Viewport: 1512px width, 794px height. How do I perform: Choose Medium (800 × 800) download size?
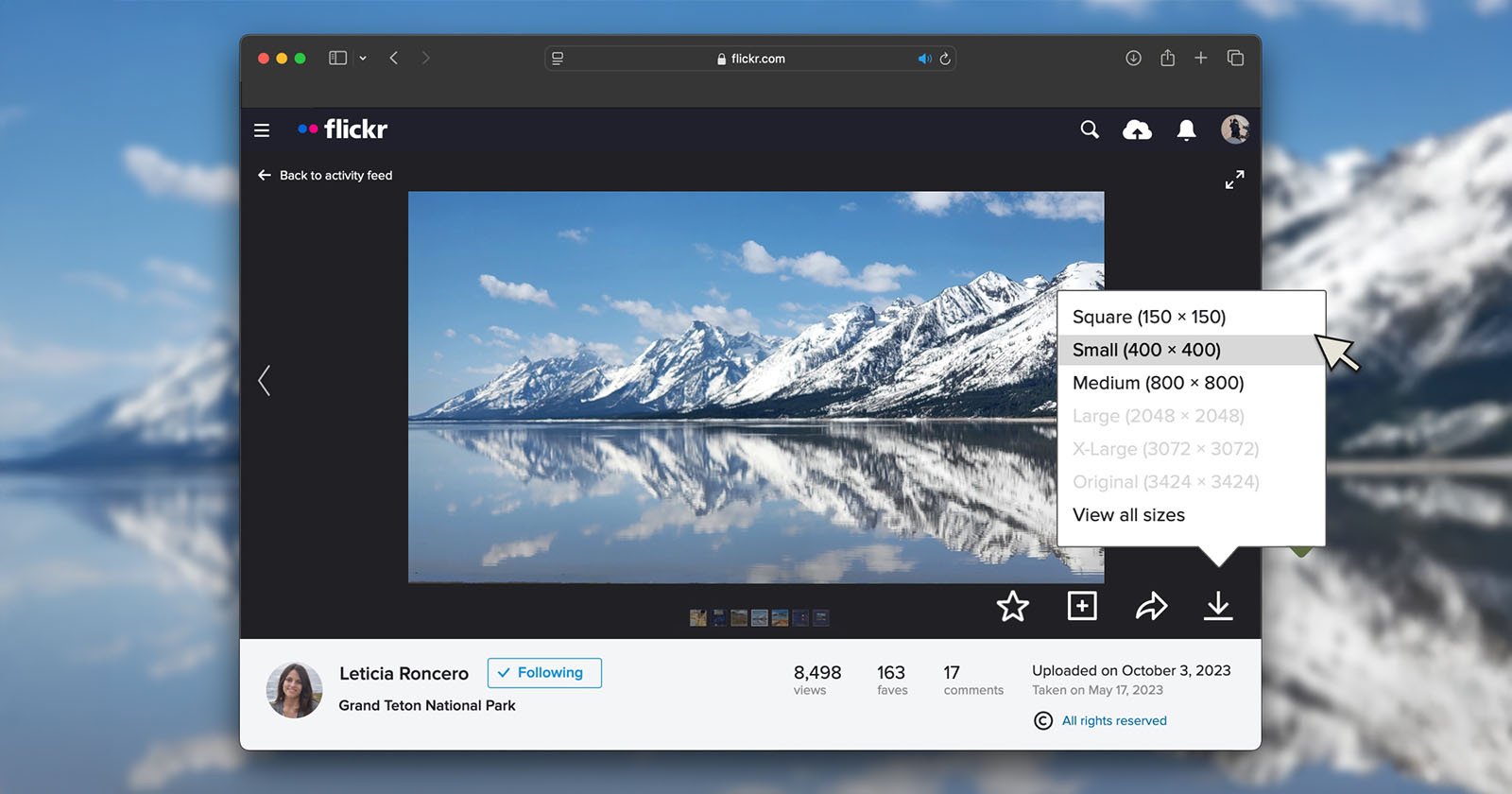(1158, 383)
